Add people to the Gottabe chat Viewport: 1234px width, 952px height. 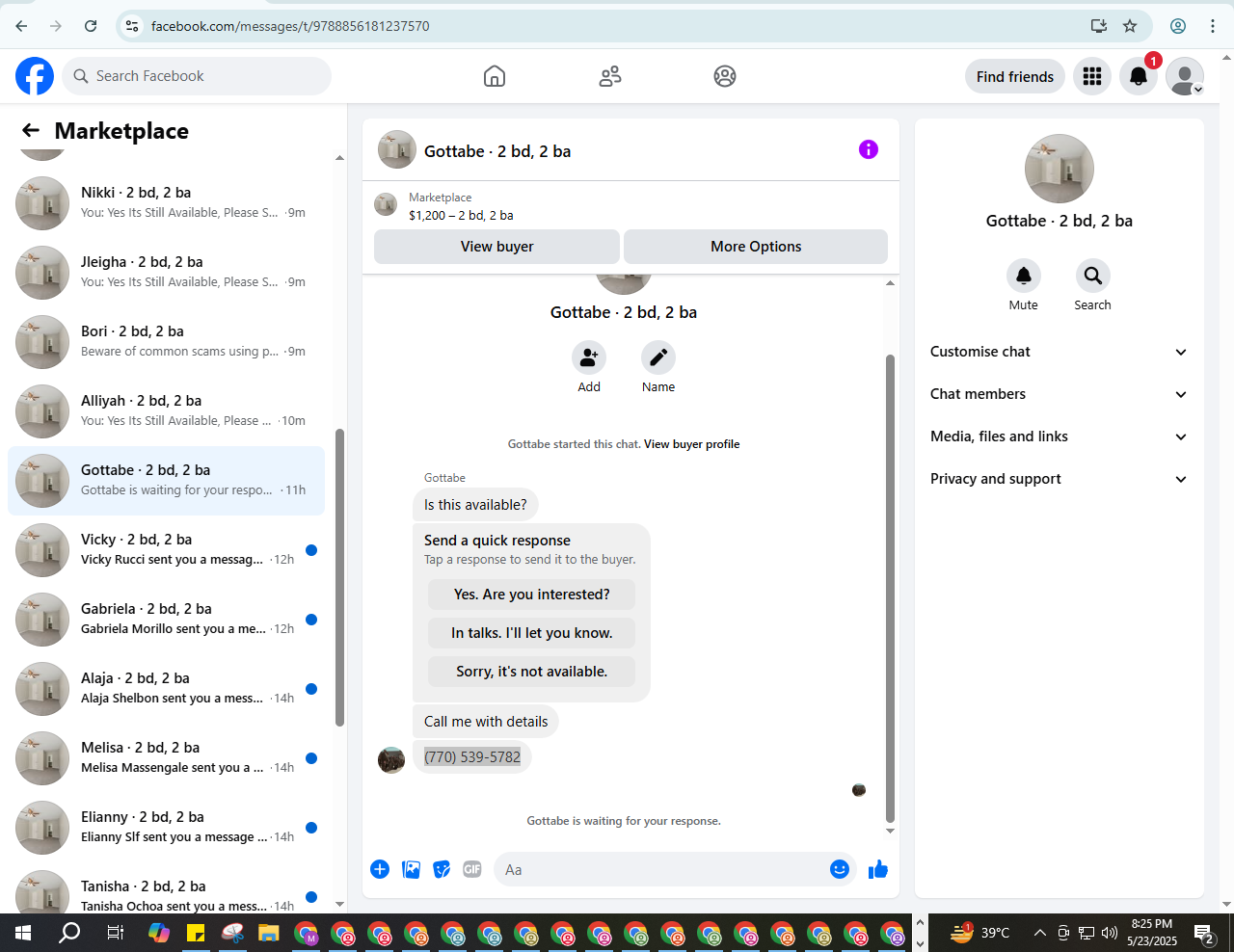tap(589, 358)
